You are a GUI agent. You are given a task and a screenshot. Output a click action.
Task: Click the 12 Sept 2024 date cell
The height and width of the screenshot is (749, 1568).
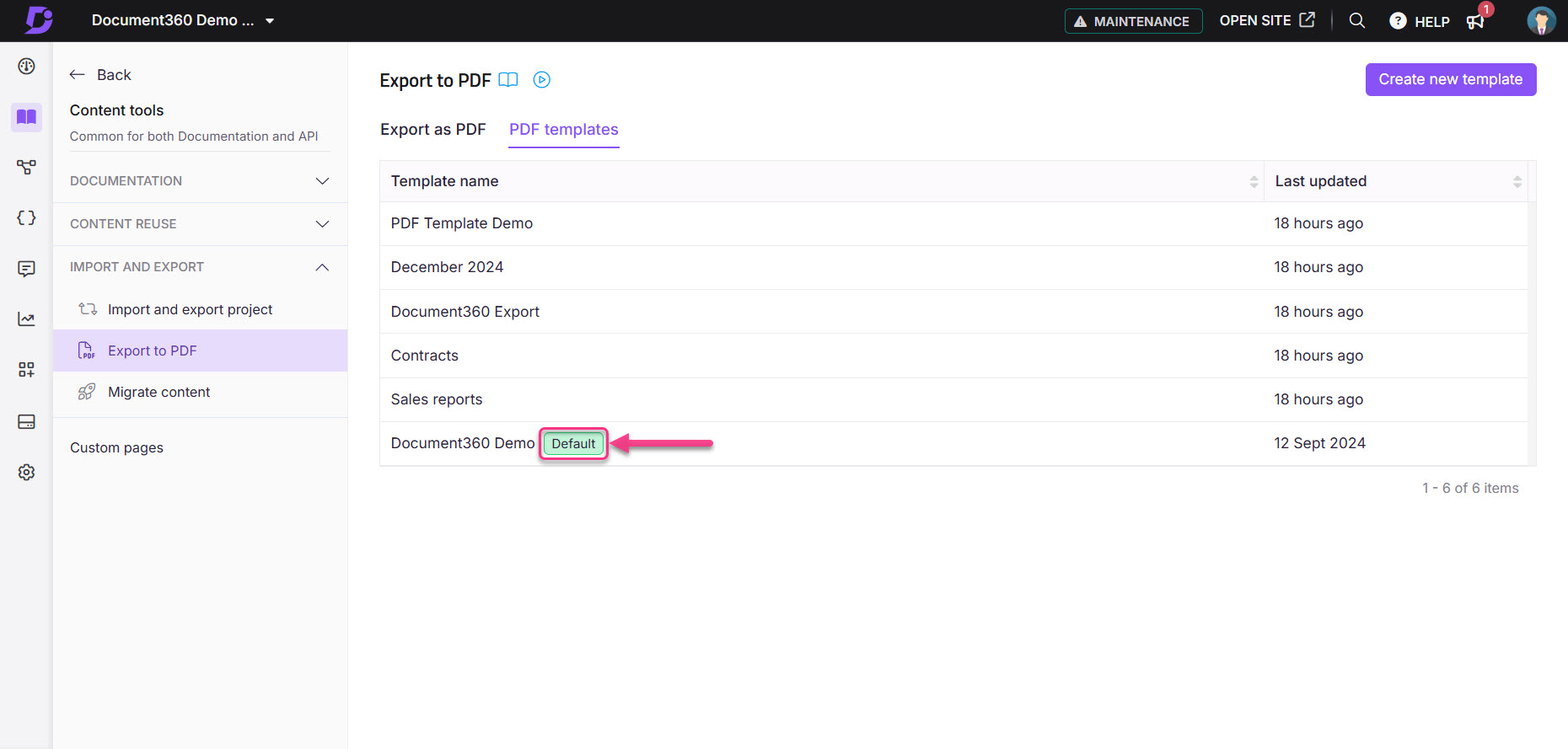point(1319,443)
